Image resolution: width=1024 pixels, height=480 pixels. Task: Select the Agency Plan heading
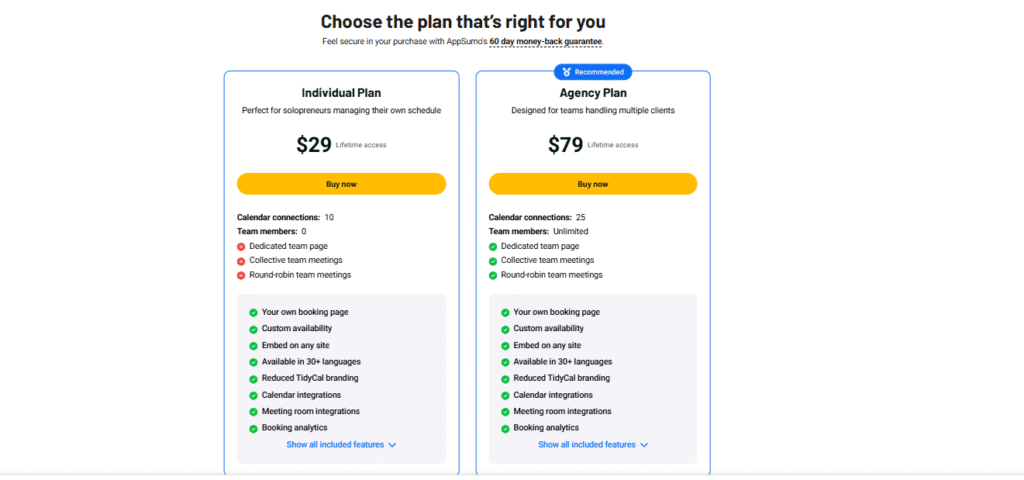pyautogui.click(x=592, y=93)
